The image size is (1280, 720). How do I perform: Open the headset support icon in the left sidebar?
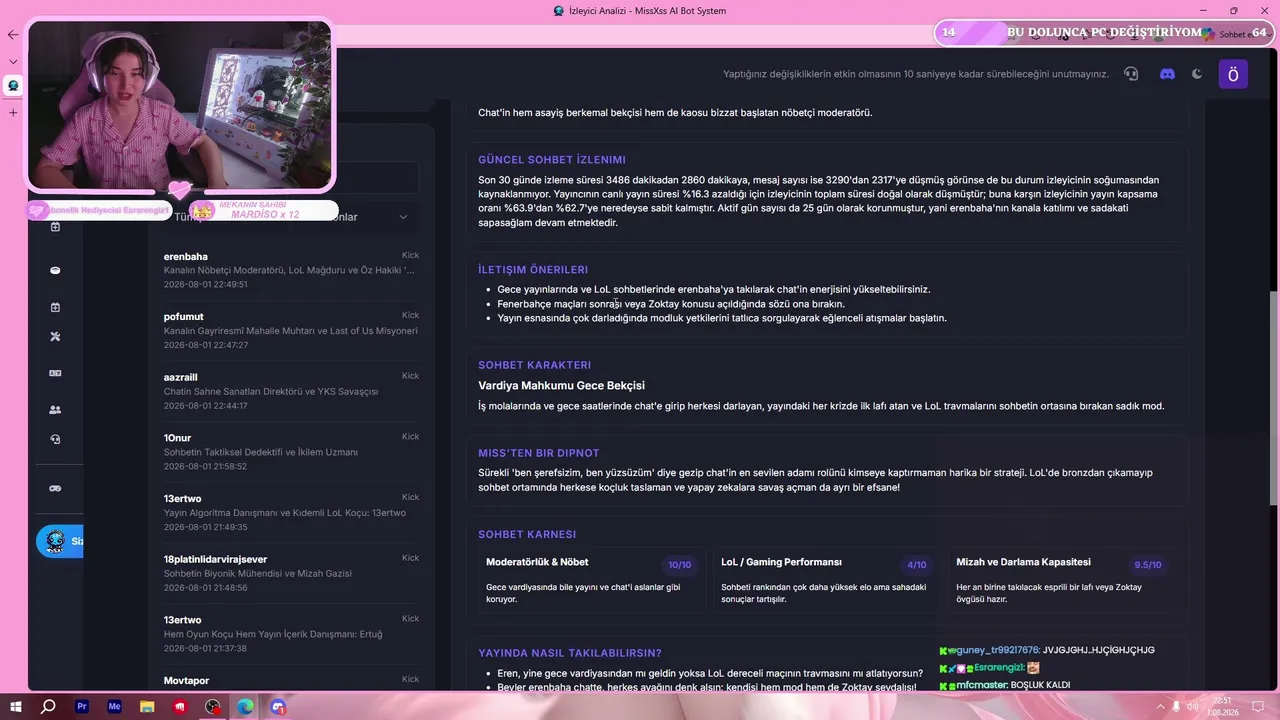coord(55,439)
